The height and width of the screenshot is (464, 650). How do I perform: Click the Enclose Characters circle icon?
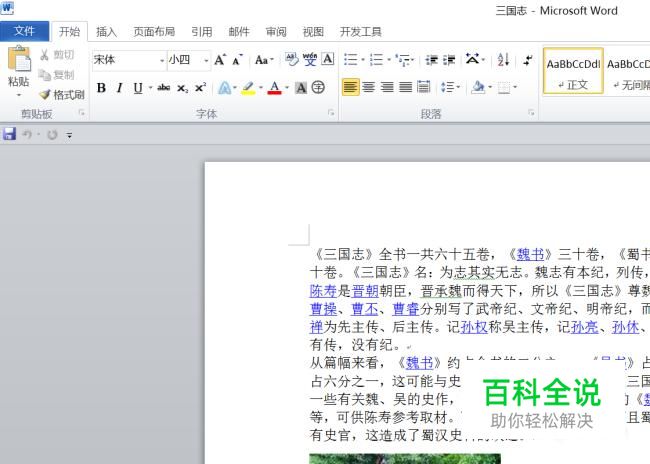[x=318, y=87]
